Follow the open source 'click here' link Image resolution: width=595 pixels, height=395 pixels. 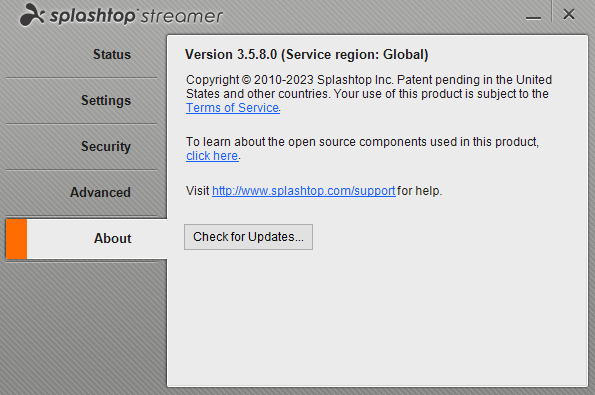coord(212,156)
